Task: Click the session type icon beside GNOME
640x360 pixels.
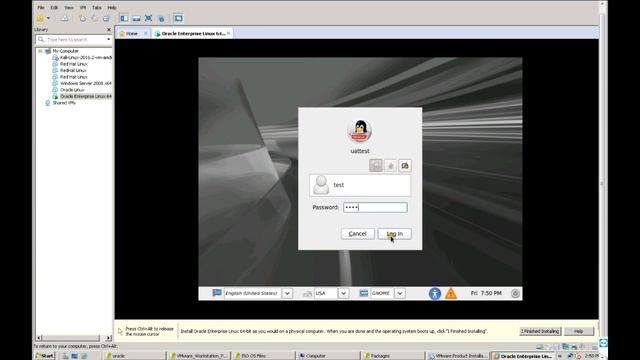Action: tap(364, 293)
